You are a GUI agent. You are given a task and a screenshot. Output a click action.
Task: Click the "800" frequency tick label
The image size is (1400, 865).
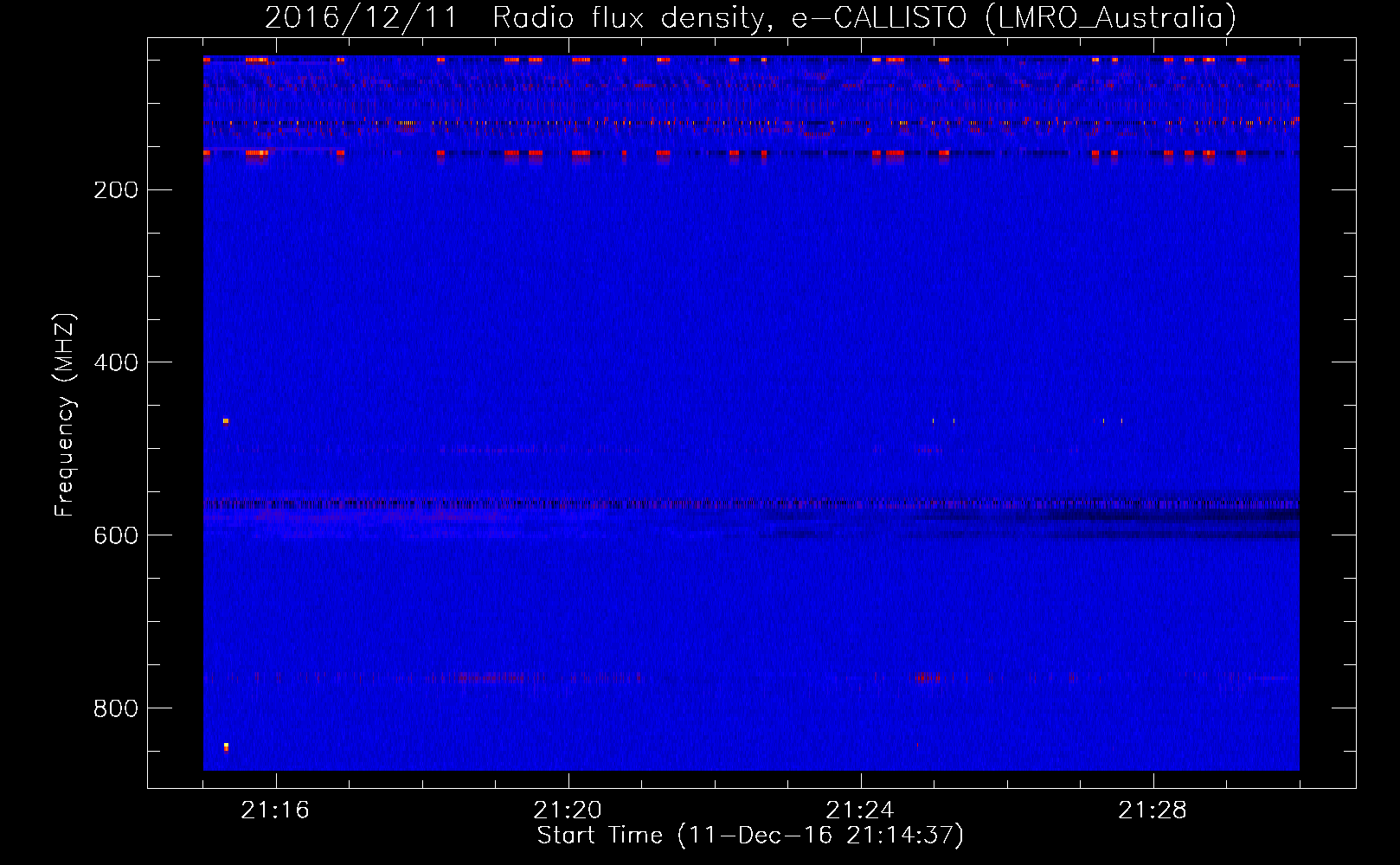coord(116,709)
